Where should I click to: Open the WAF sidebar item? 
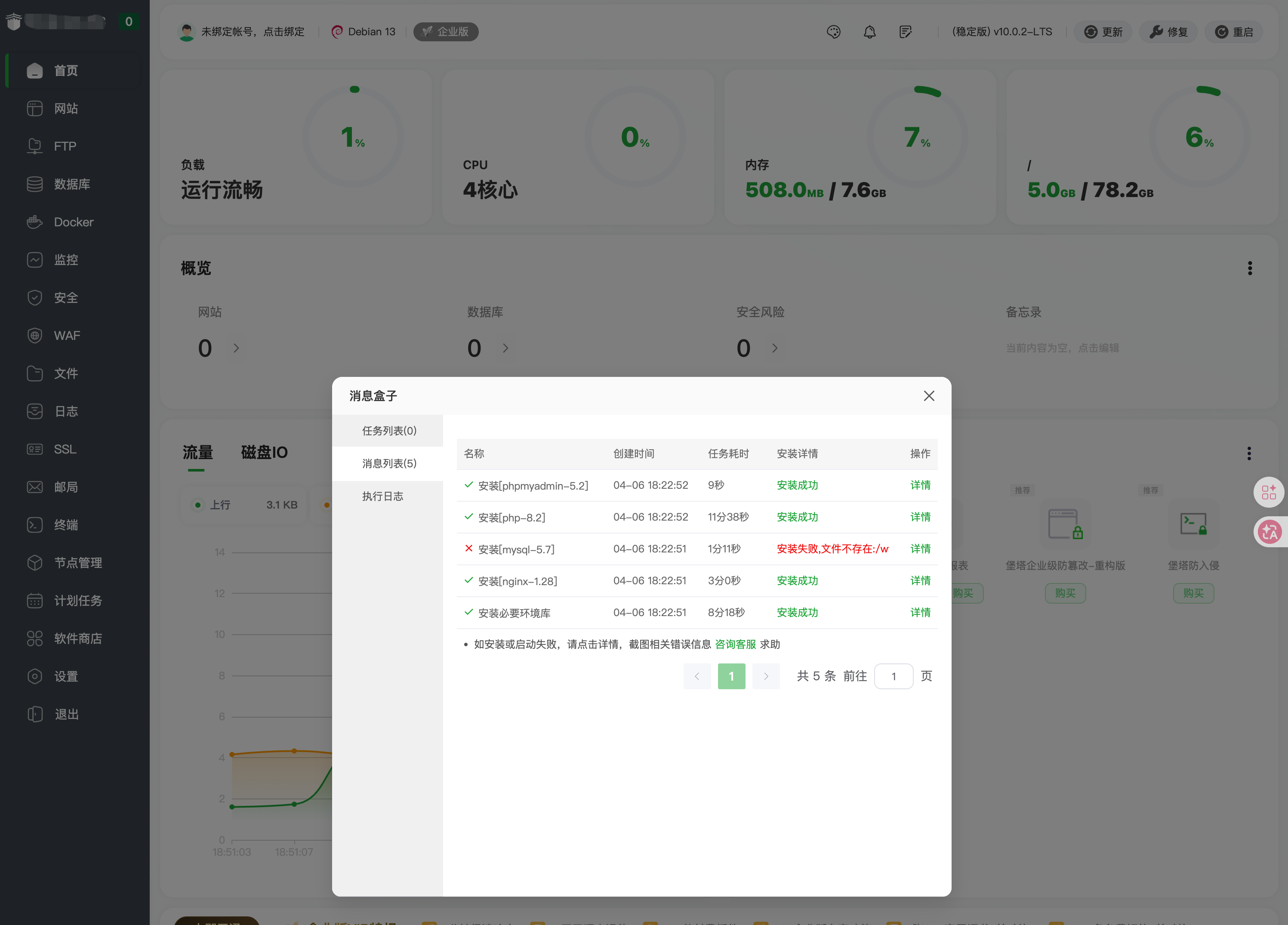(x=66, y=336)
